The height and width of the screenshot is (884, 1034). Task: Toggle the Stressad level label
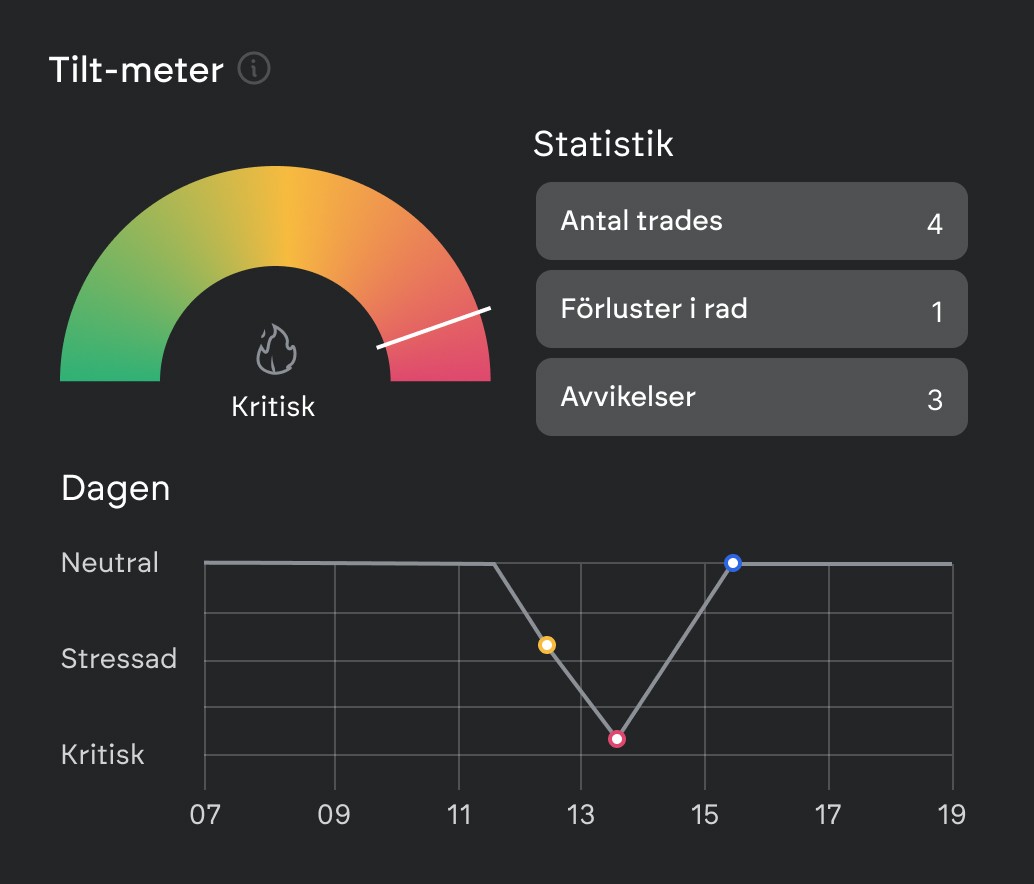coord(119,659)
